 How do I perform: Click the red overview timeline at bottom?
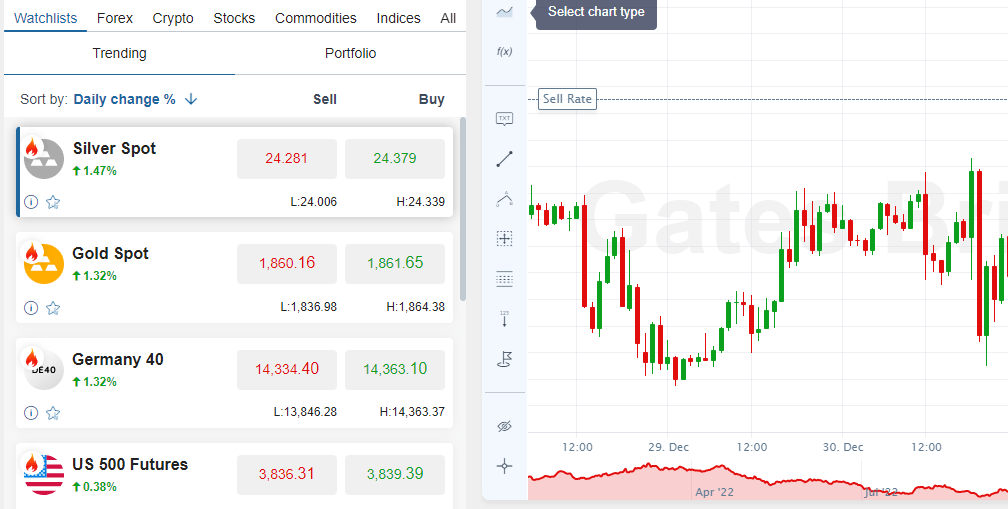pos(760,485)
